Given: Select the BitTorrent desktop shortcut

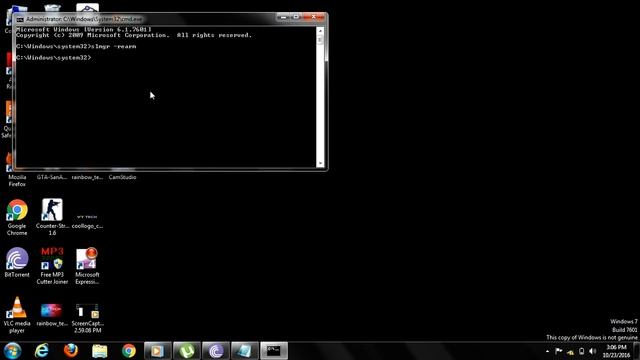Looking at the screenshot, I should coord(17,262).
